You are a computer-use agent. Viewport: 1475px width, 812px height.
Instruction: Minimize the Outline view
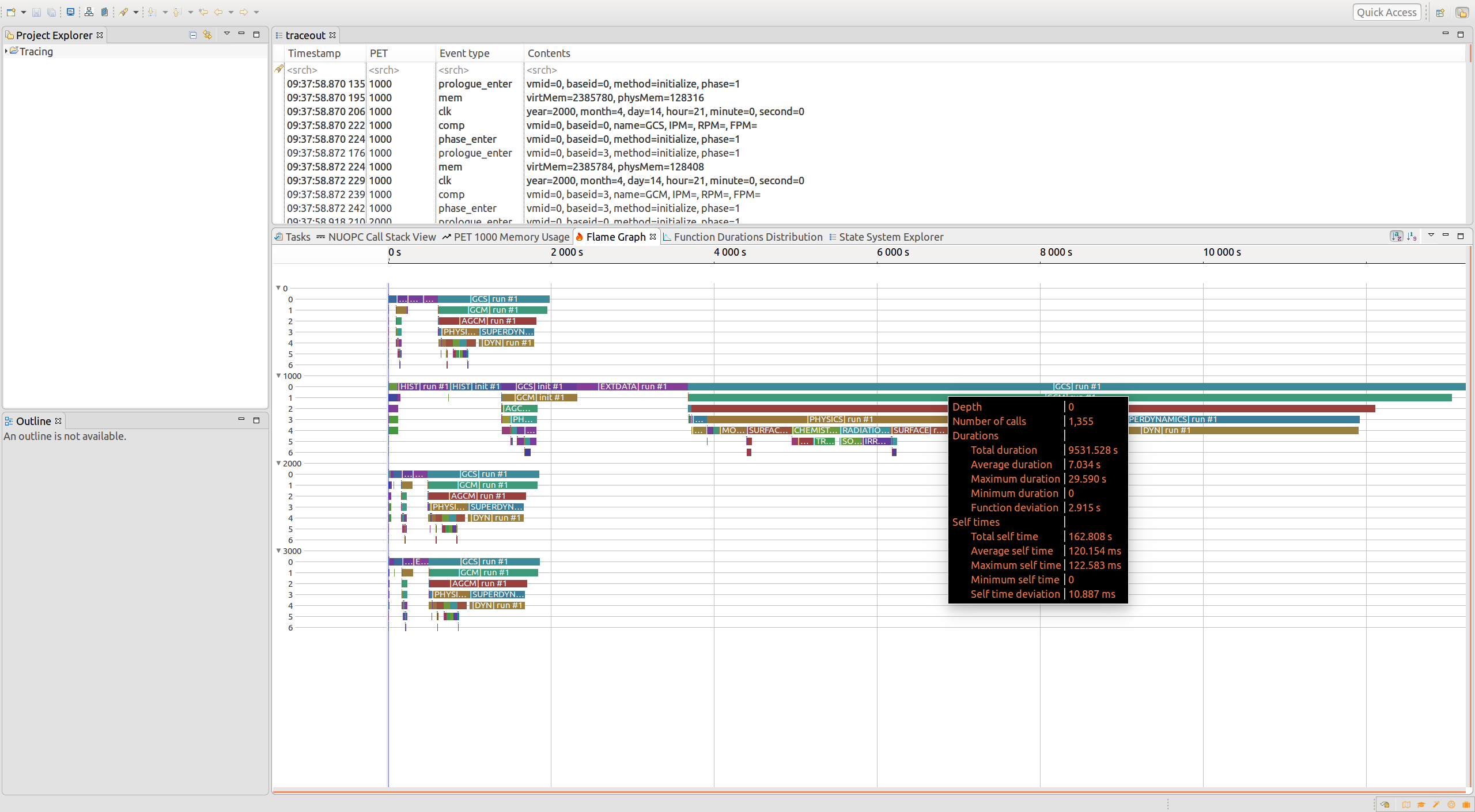pyautogui.click(x=241, y=420)
